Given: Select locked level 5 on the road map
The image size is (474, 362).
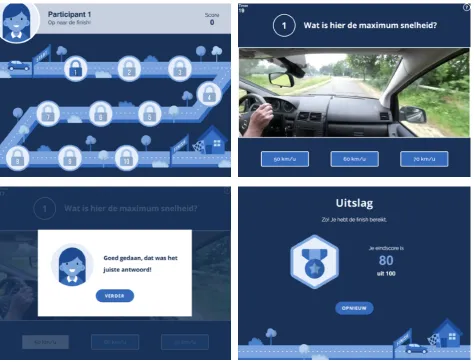Looking at the screenshot, I should pyautogui.click(x=150, y=113).
